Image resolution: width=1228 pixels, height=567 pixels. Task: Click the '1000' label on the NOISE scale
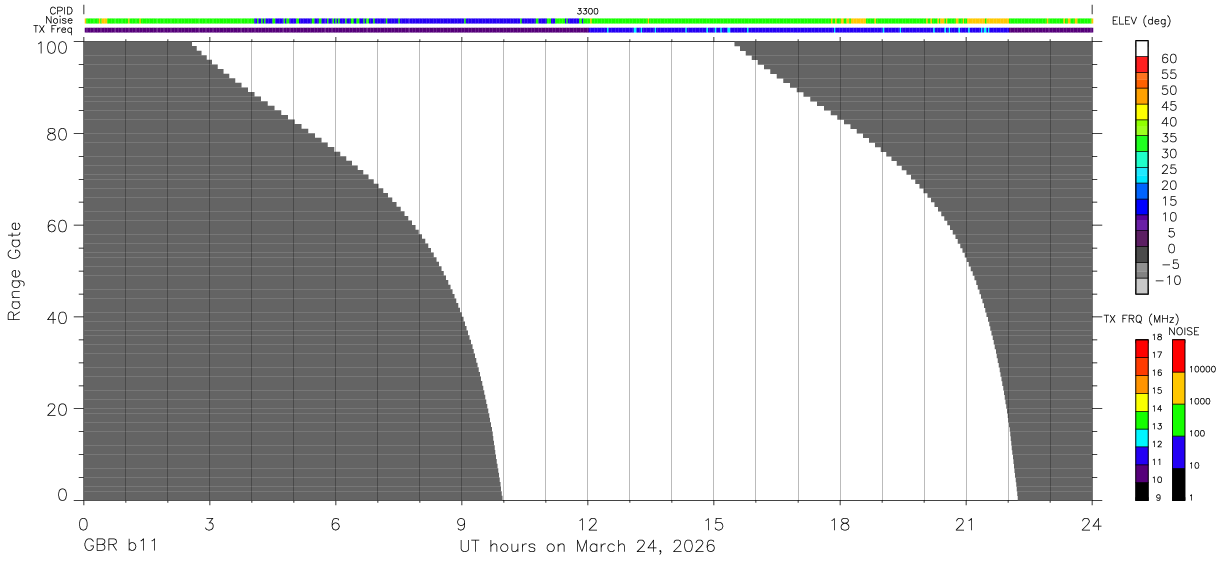[x=1201, y=402]
